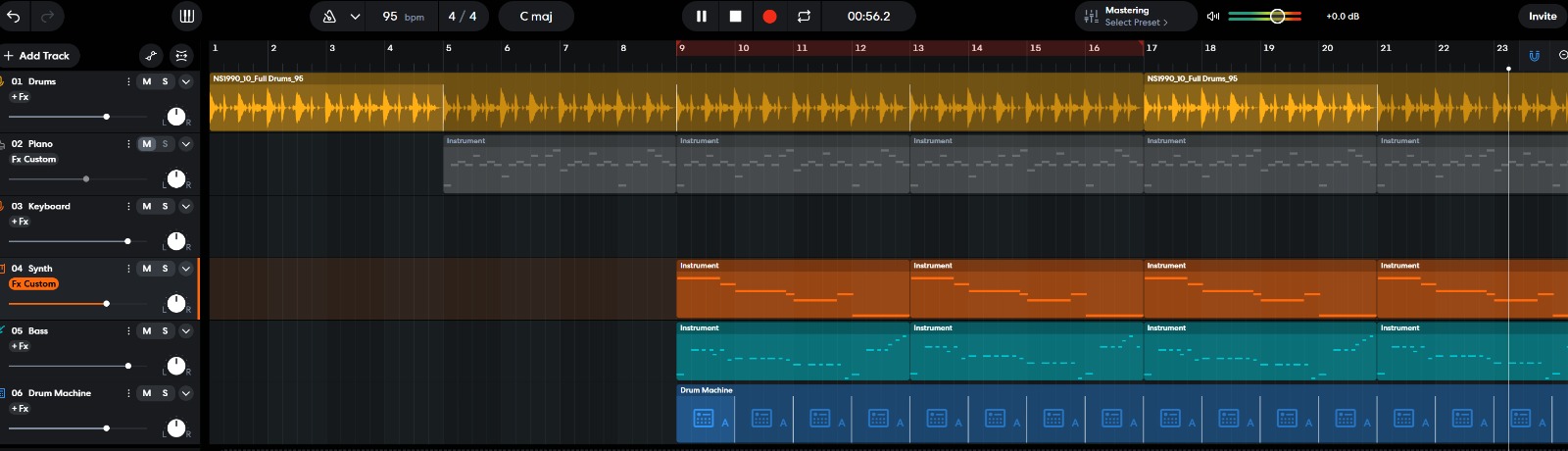Solo the 04 Synth track
The width and height of the screenshot is (1568, 451).
(165, 269)
